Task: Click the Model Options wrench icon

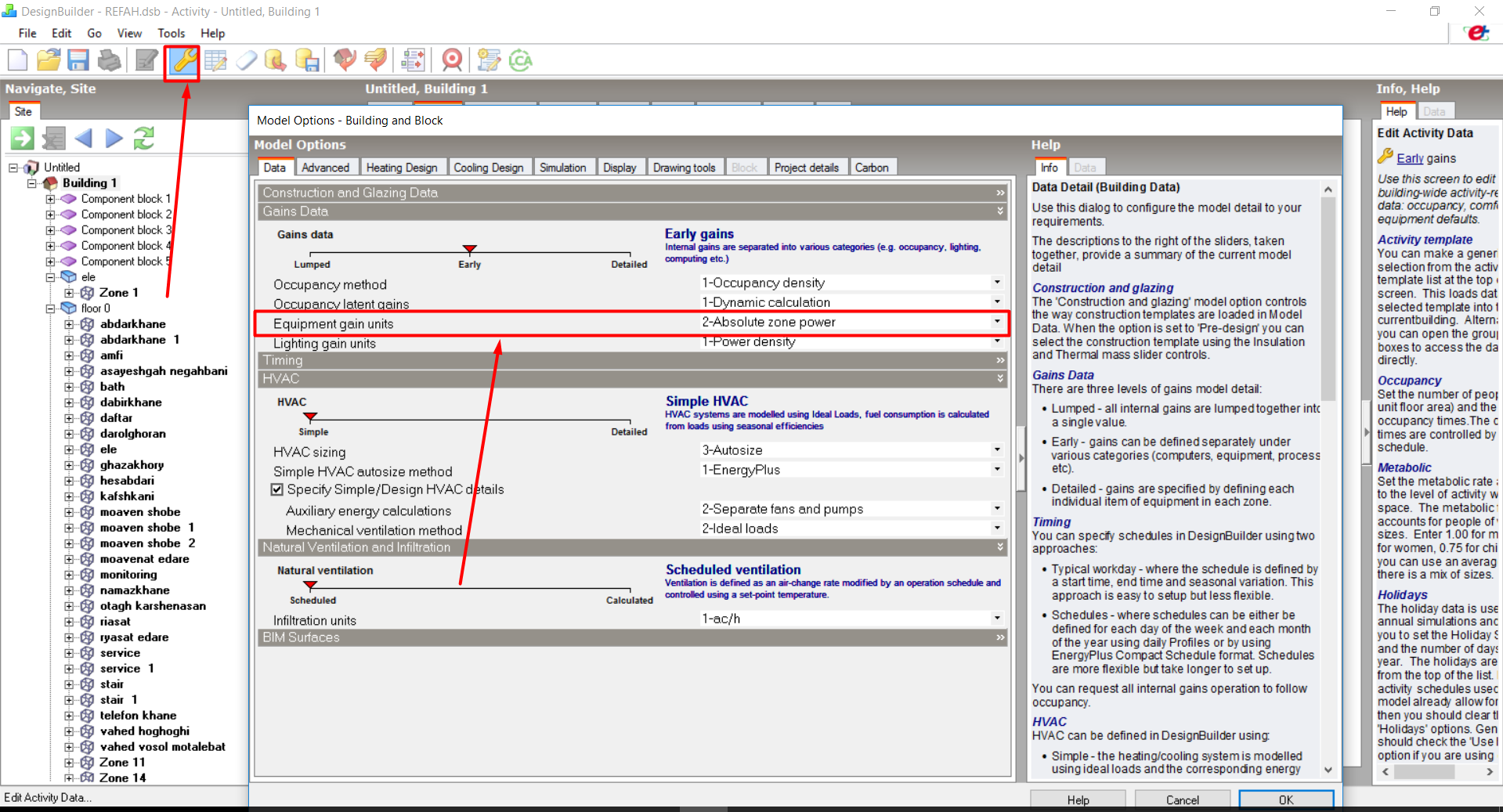Action: pyautogui.click(x=182, y=60)
